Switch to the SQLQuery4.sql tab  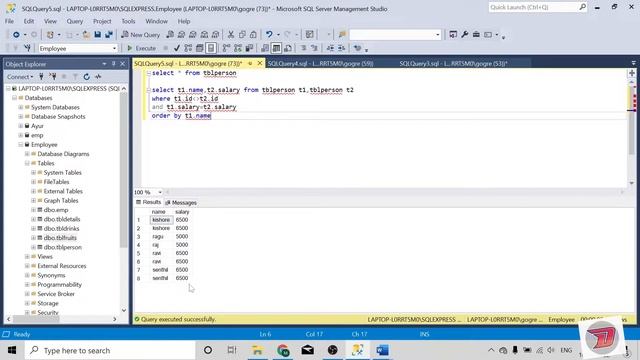(320, 64)
